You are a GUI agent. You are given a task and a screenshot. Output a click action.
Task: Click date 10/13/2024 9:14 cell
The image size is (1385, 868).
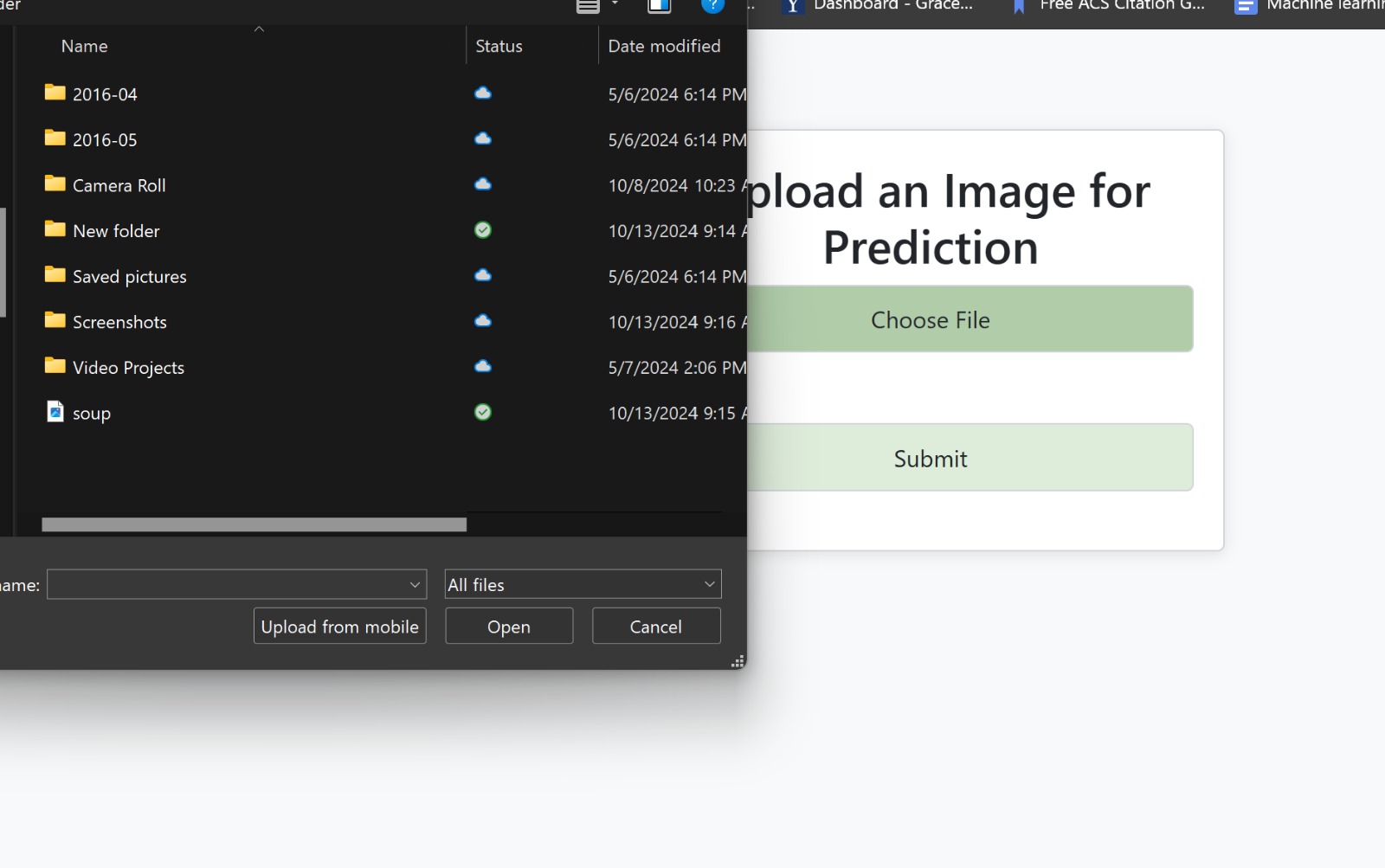pos(677,231)
